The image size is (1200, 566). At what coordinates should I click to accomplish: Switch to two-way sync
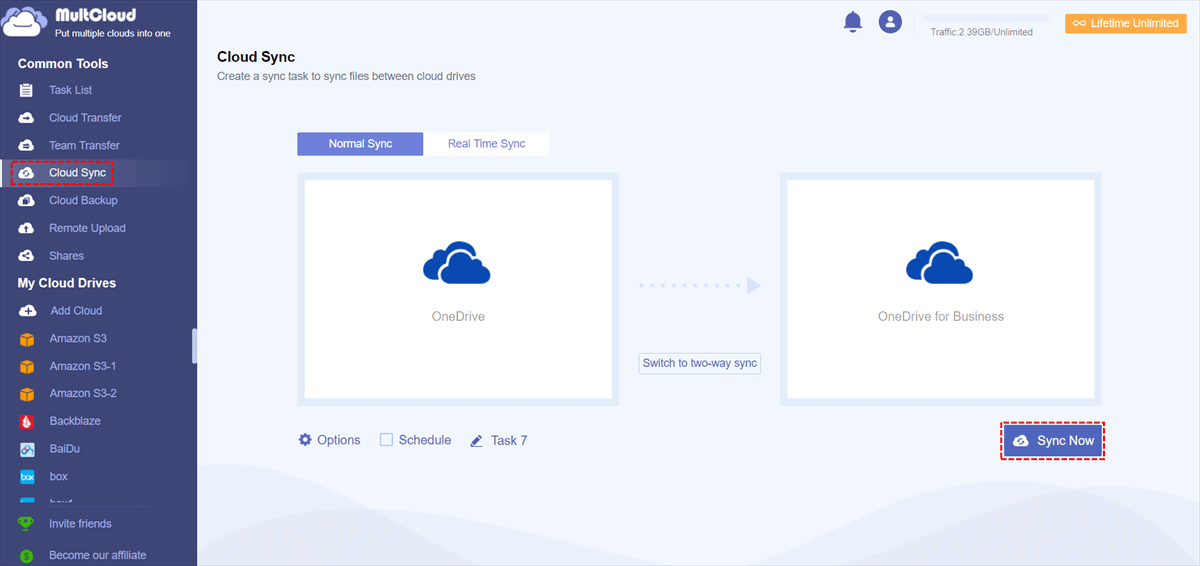[700, 363]
